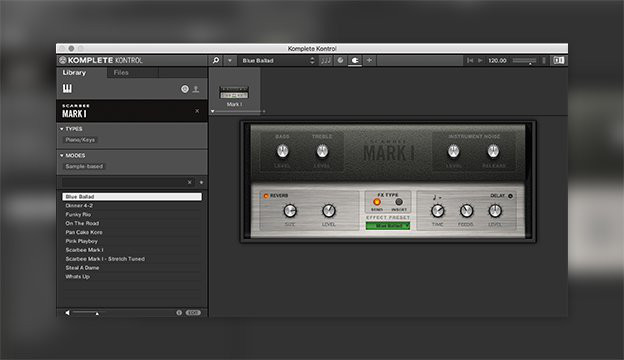This screenshot has width=624, height=360.
Task: Click the NI panel icon at header right
Action: pyautogui.click(x=559, y=60)
